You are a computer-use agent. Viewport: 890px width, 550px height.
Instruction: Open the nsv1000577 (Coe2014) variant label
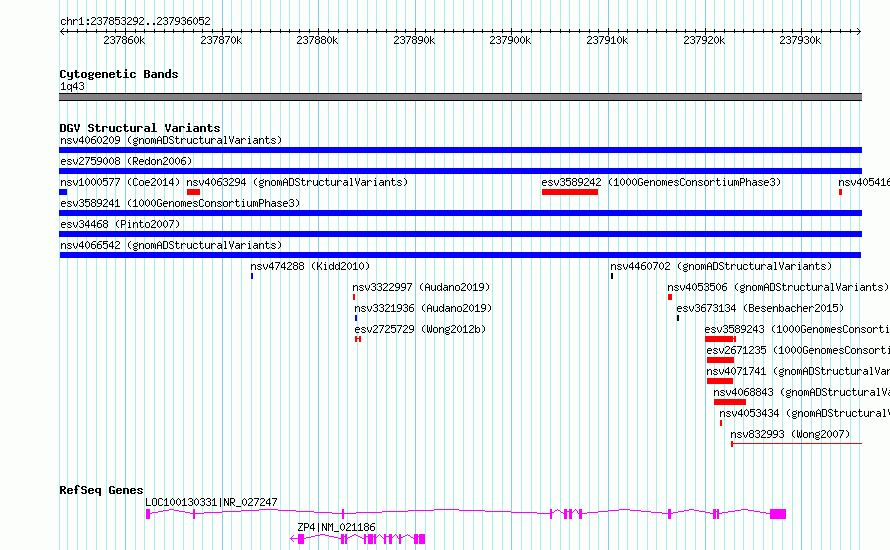(120, 182)
